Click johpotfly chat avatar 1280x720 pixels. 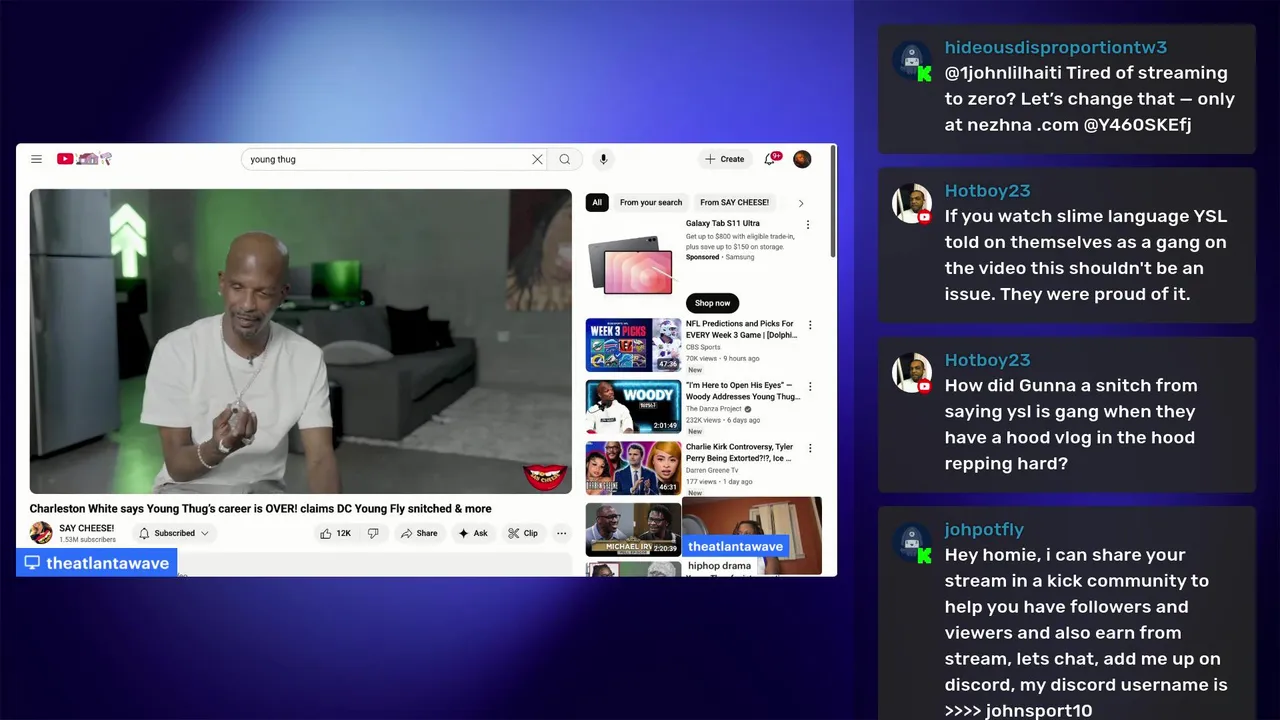tap(911, 543)
